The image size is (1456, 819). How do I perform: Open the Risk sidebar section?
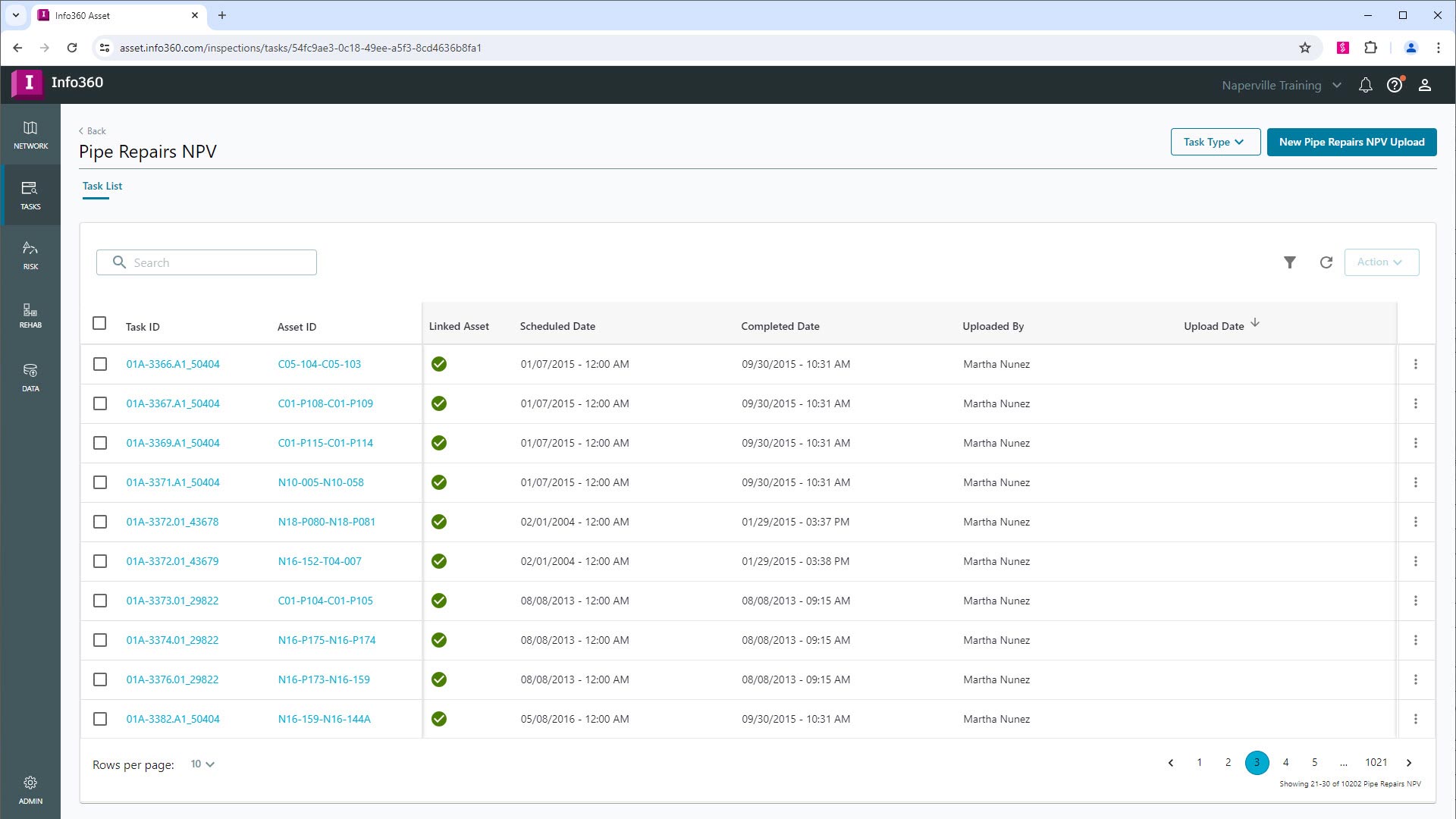tap(30, 256)
